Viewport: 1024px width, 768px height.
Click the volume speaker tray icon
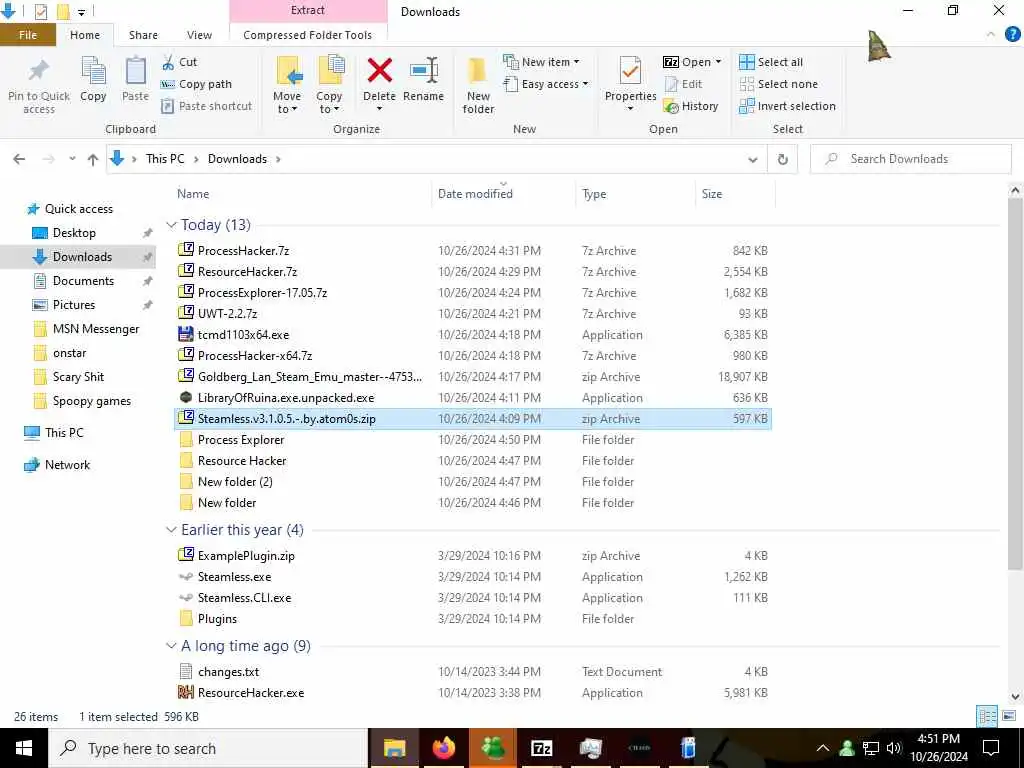(895, 748)
